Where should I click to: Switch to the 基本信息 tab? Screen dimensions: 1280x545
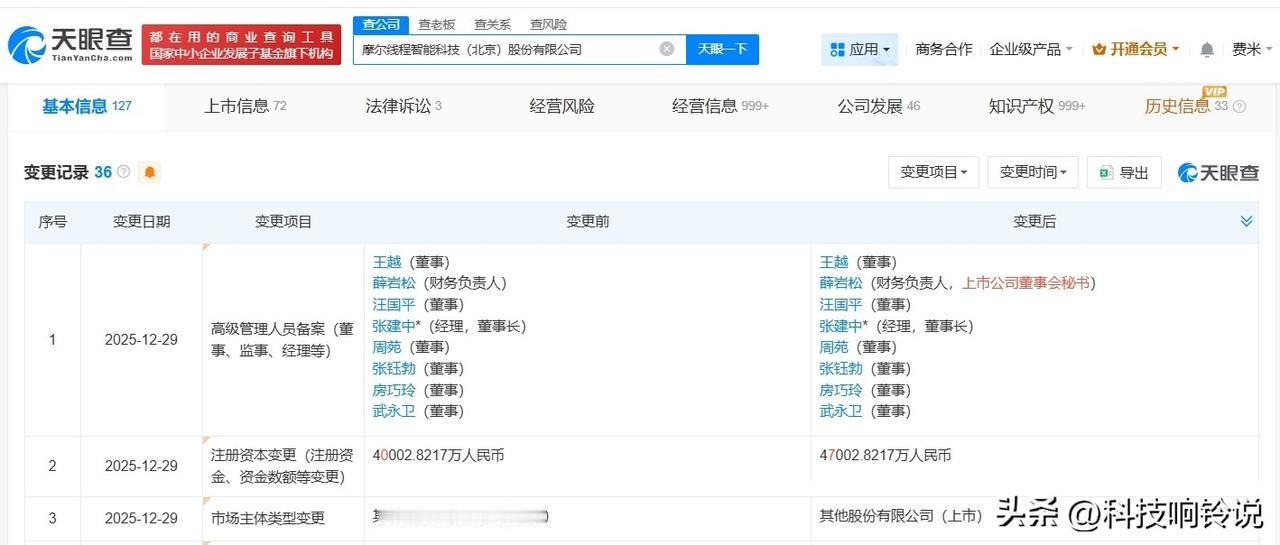tap(86, 106)
